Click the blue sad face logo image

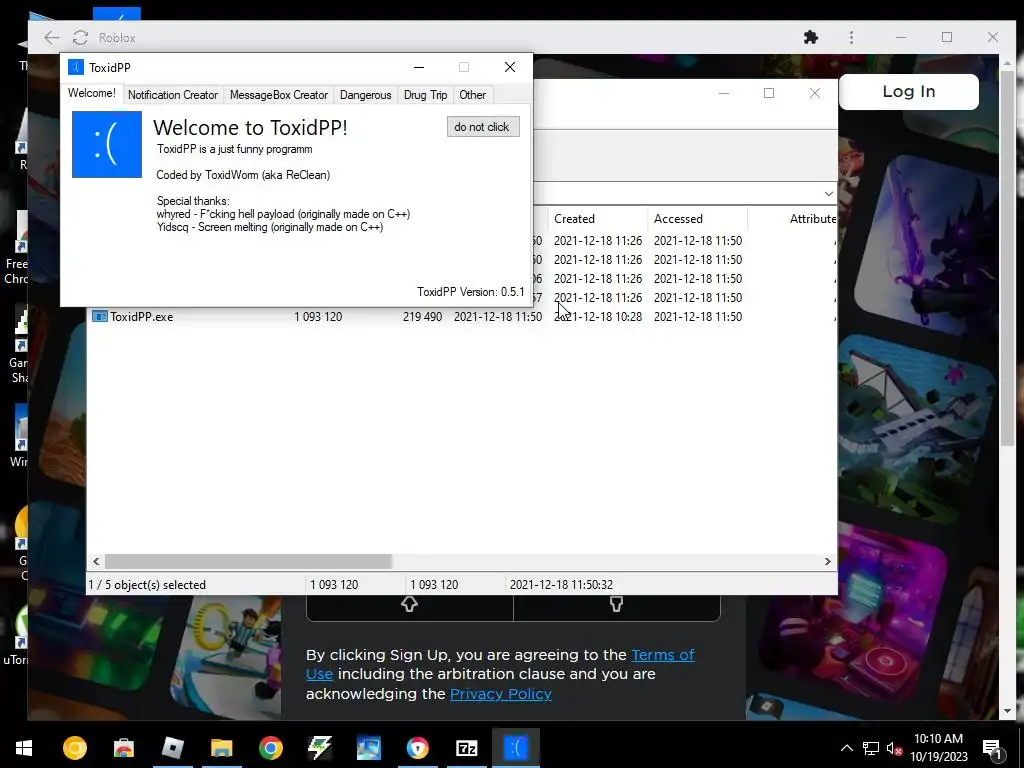(x=106, y=144)
